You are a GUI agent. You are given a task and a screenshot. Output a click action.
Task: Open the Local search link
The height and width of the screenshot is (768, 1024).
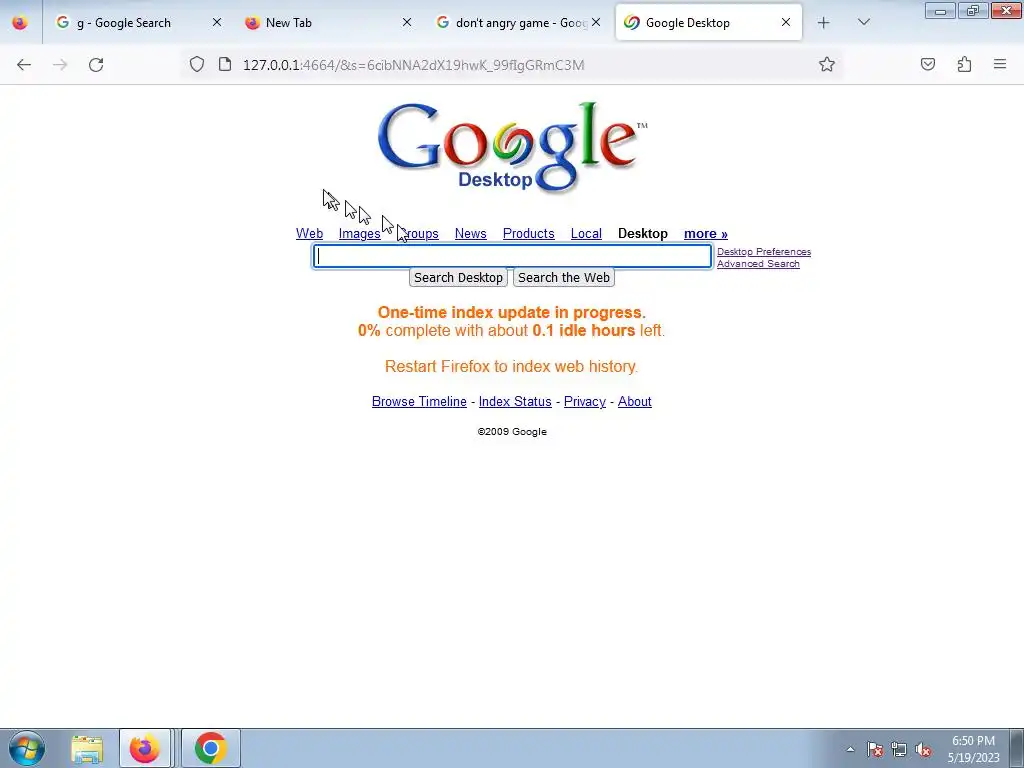[586, 233]
